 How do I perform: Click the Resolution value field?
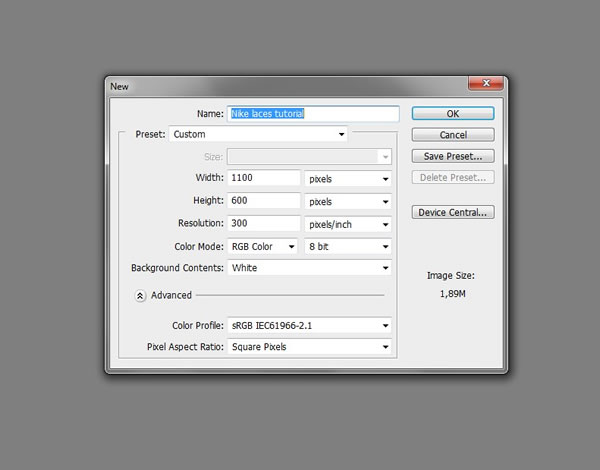264,223
